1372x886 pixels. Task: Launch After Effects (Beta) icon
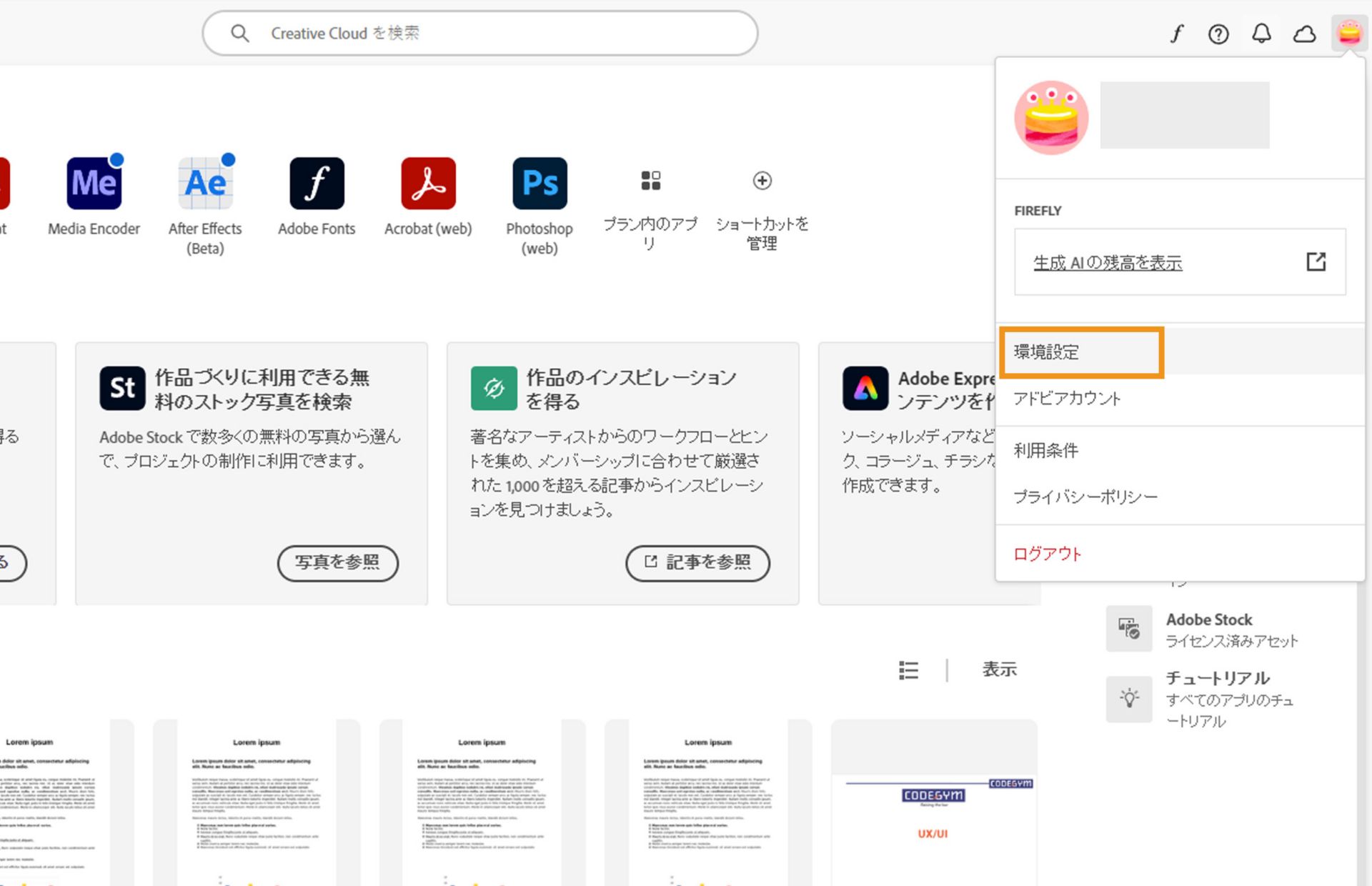tap(205, 184)
